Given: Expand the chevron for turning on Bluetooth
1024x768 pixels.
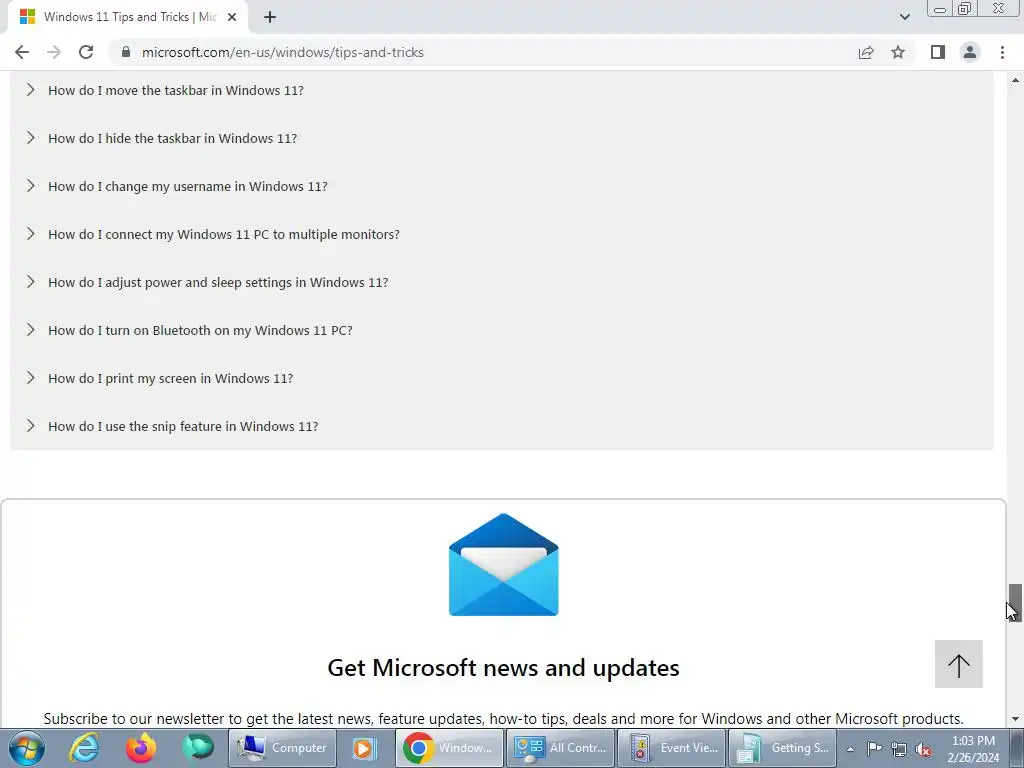Looking at the screenshot, I should click(31, 330).
